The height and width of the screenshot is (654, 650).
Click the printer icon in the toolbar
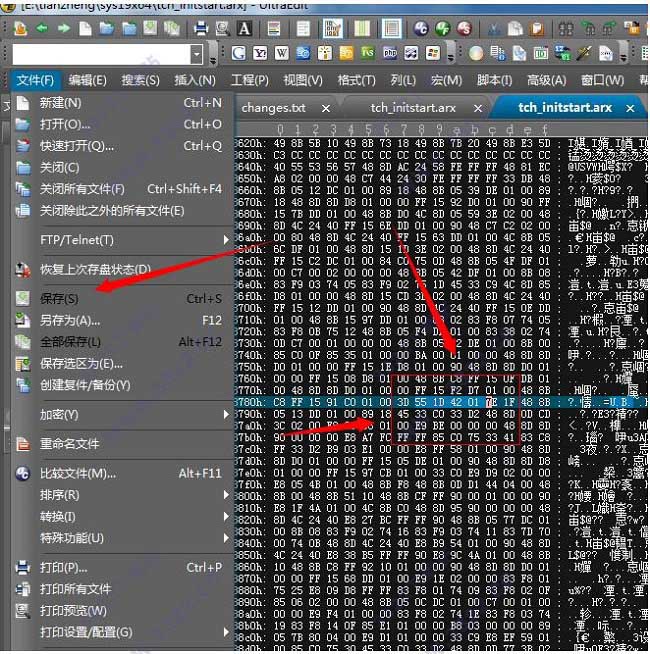[x=201, y=28]
